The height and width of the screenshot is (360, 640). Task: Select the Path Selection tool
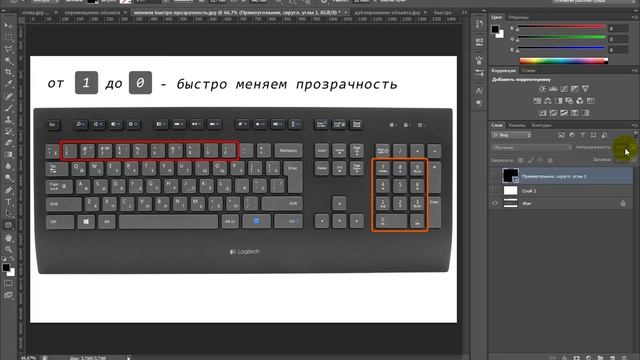coord(8,213)
